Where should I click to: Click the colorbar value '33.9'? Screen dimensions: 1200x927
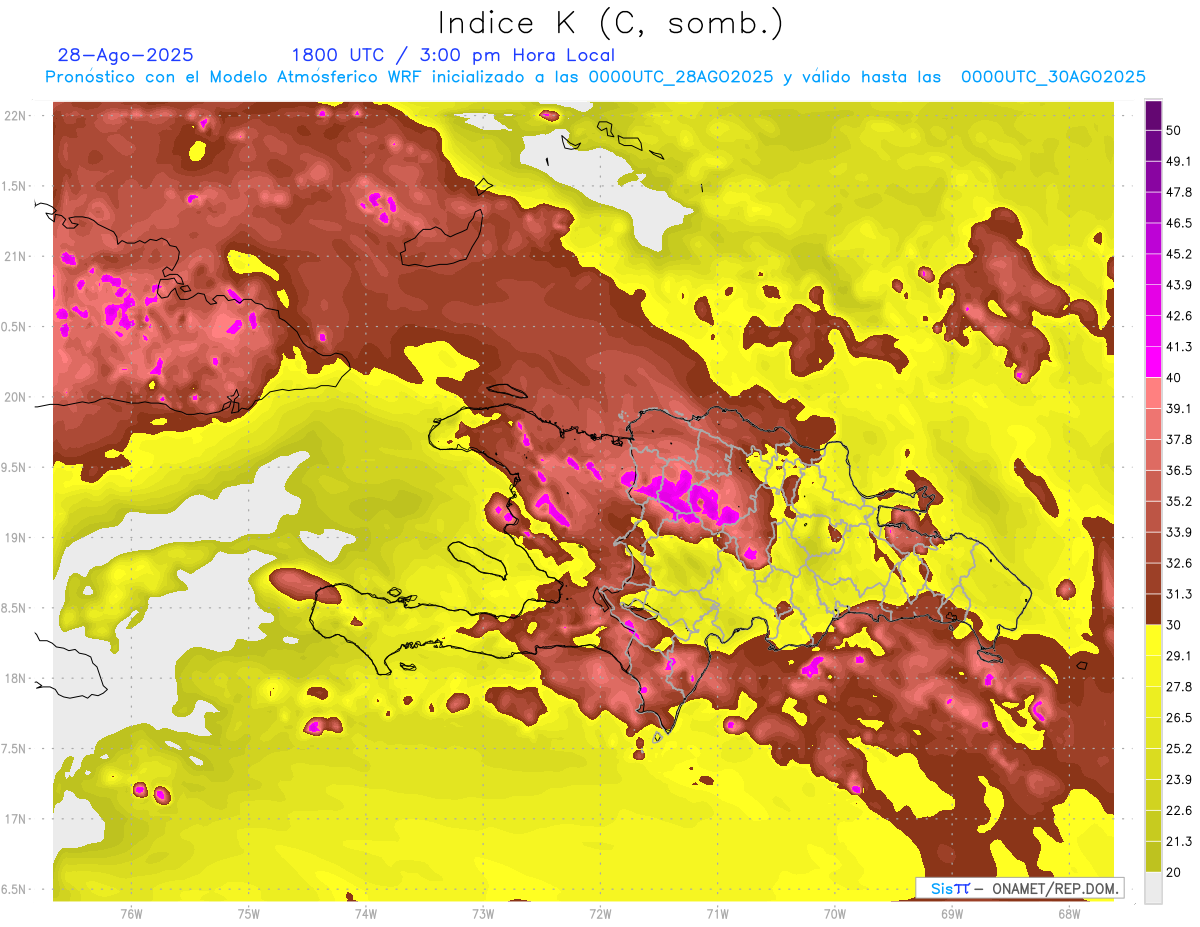click(1179, 532)
